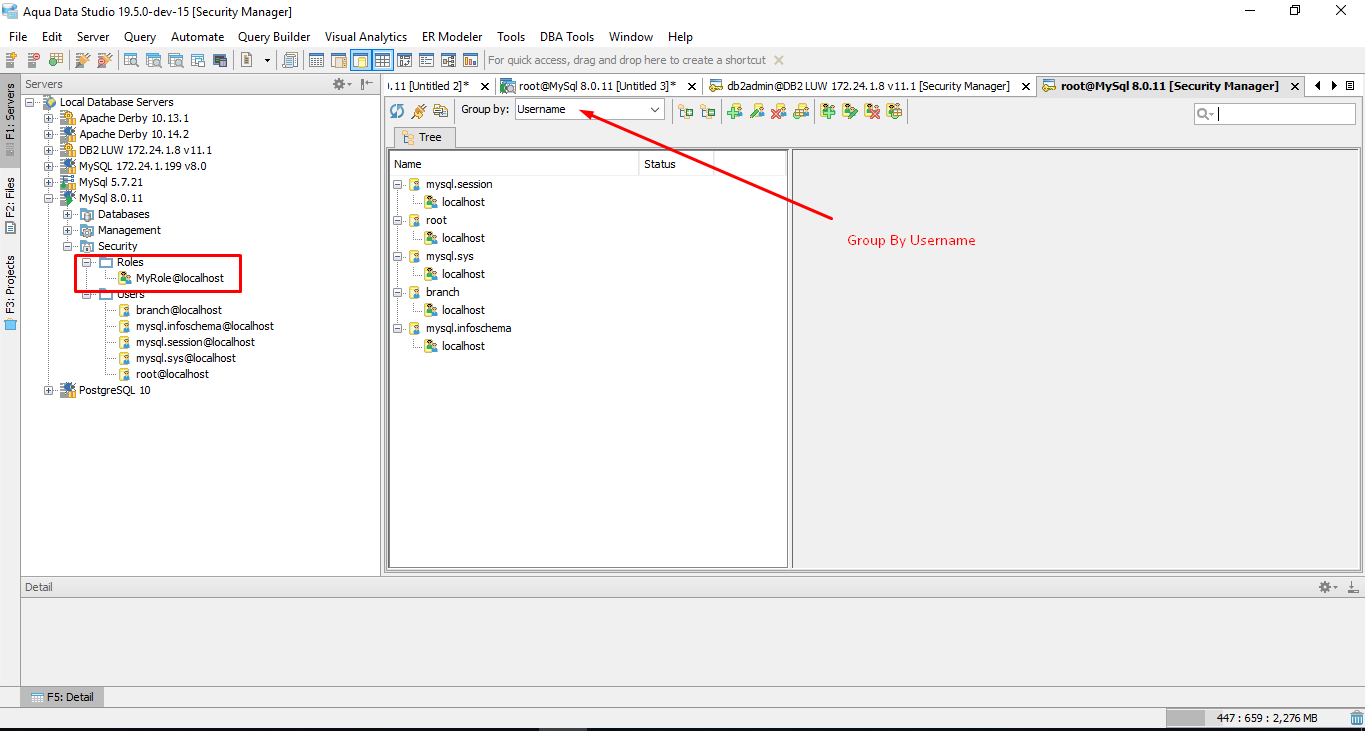Click the delete role icon with red X
This screenshot has height=731, width=1365.
coord(872,111)
